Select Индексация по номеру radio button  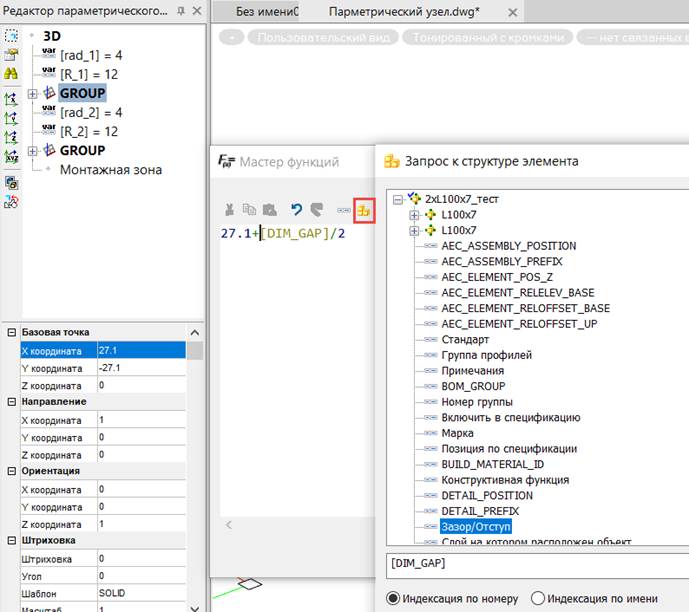point(393,598)
